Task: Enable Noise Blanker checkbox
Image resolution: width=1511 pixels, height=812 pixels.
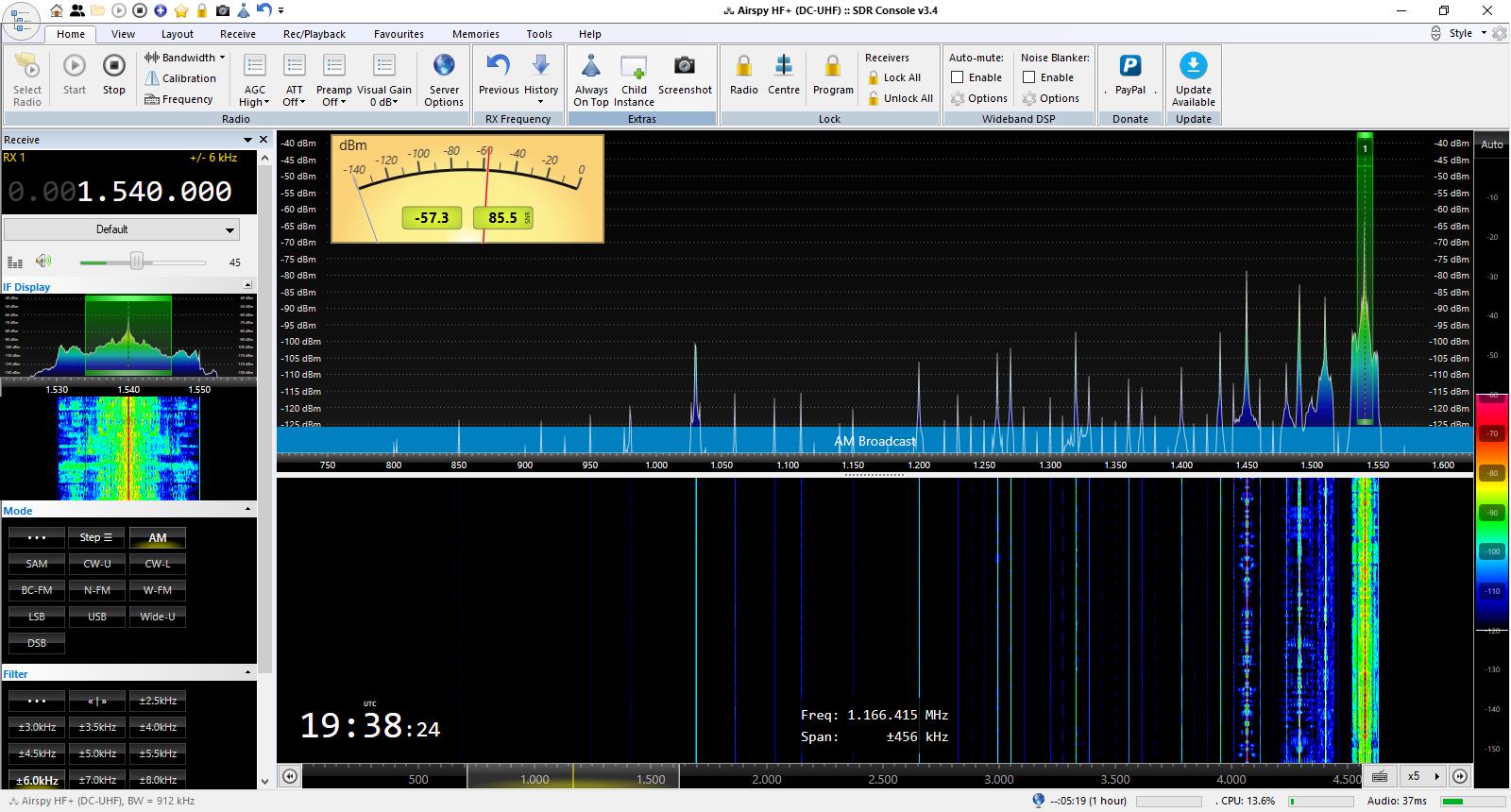Action: point(1029,77)
